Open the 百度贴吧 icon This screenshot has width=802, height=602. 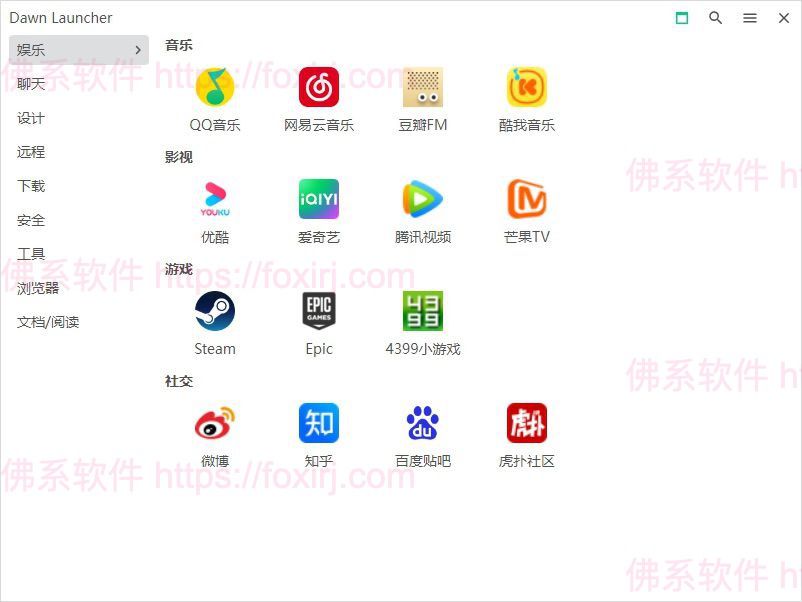[423, 424]
